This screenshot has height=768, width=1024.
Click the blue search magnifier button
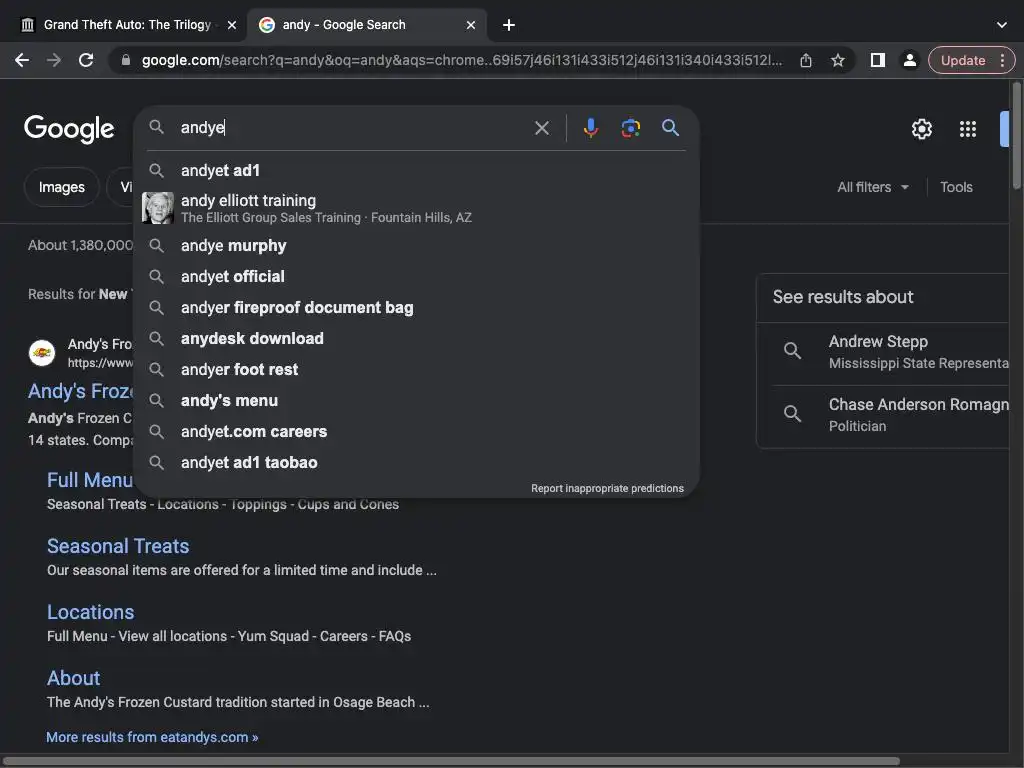point(670,128)
